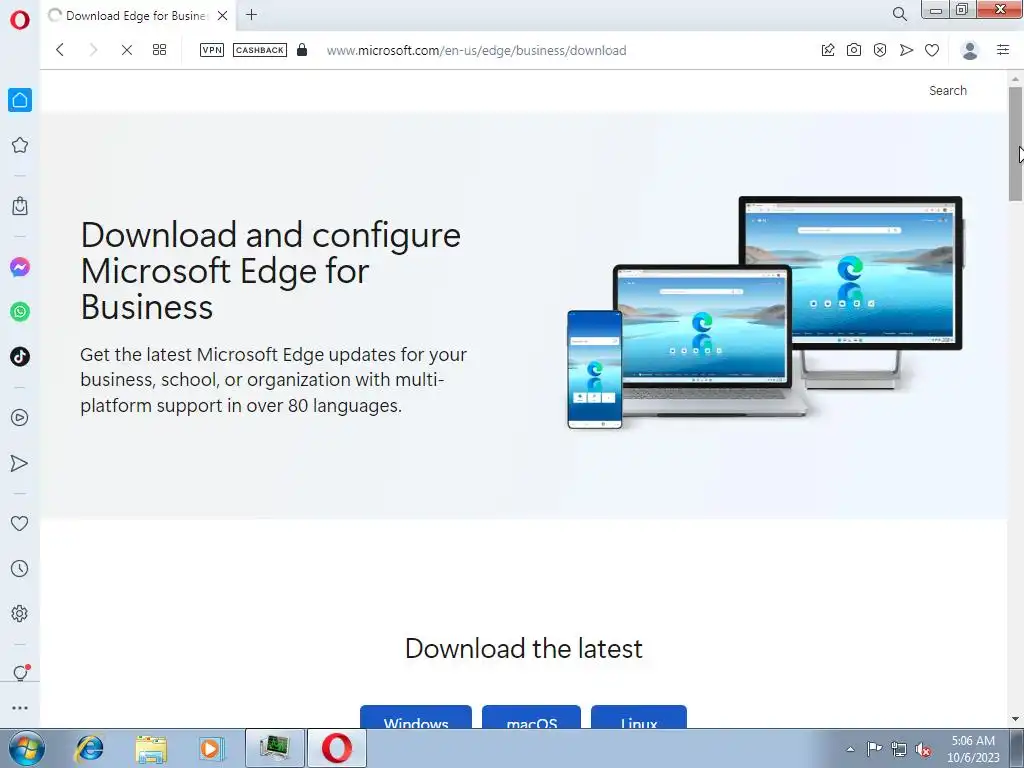The image size is (1024, 768).
Task: Open the Cashback badge
Action: 260,50
